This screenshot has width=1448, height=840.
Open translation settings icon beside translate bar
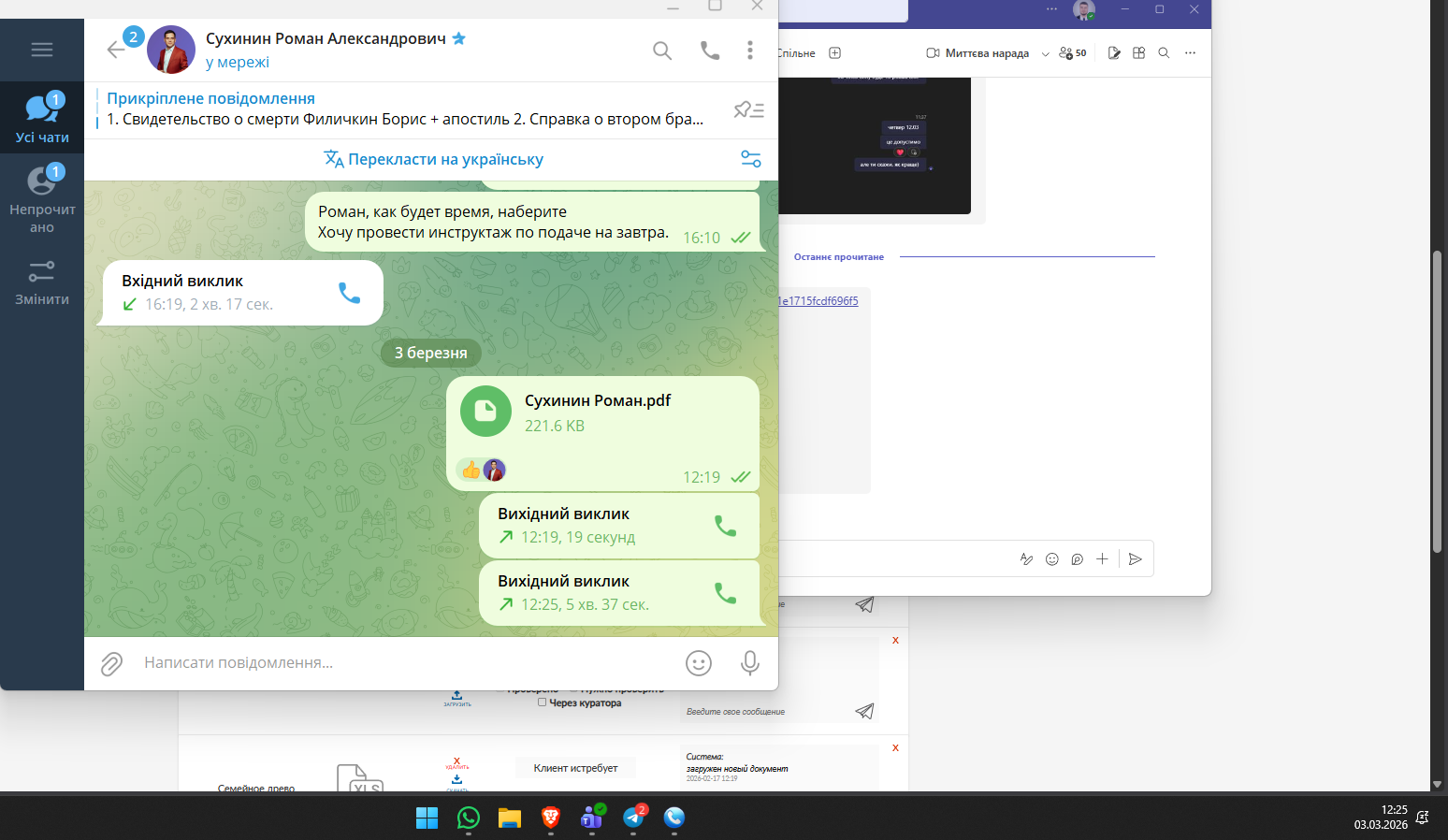coord(750,159)
